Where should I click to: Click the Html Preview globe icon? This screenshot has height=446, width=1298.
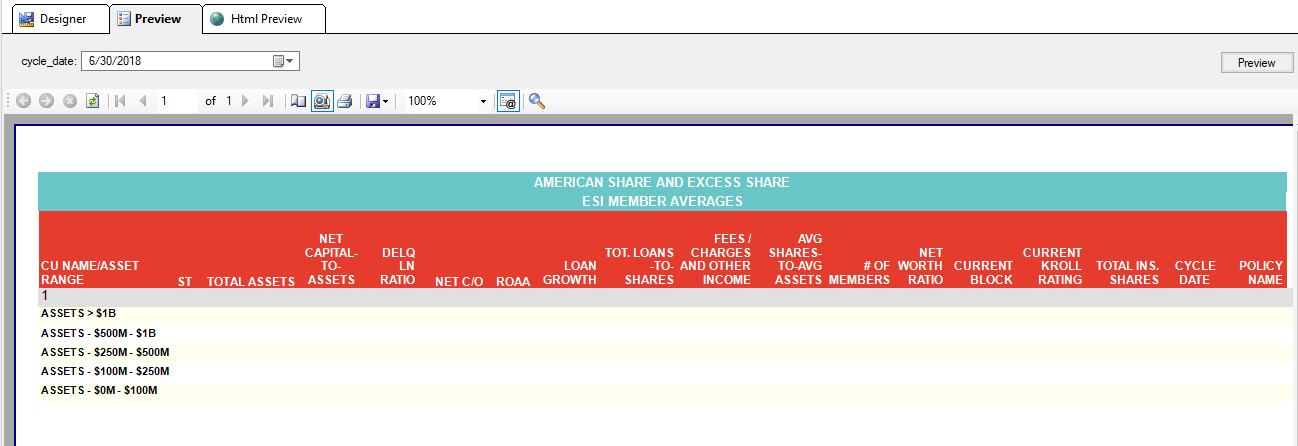point(218,19)
